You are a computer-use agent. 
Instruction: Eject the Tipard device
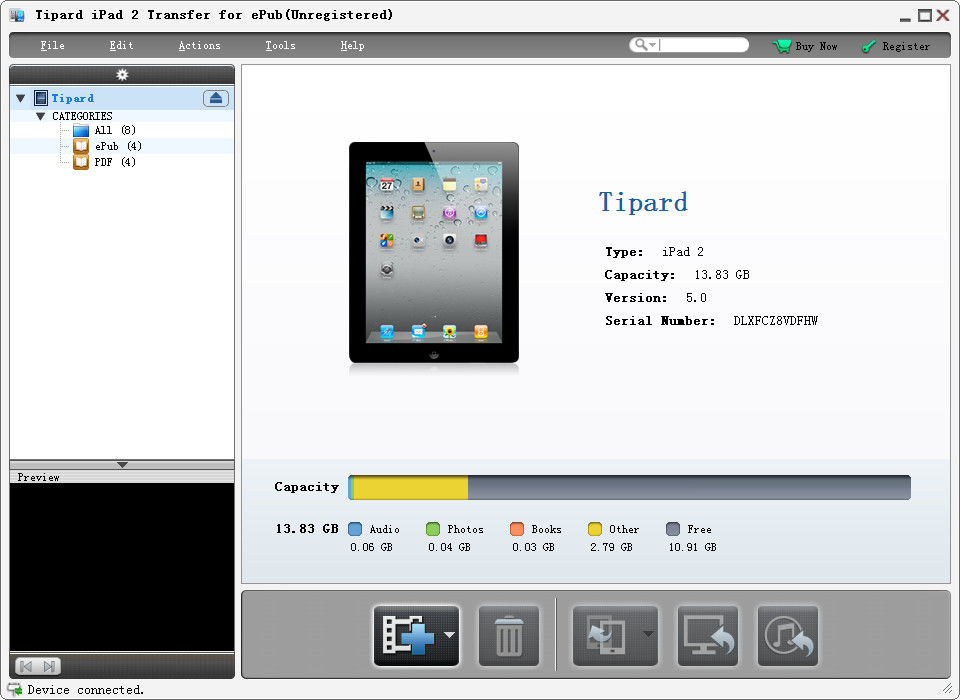point(216,98)
